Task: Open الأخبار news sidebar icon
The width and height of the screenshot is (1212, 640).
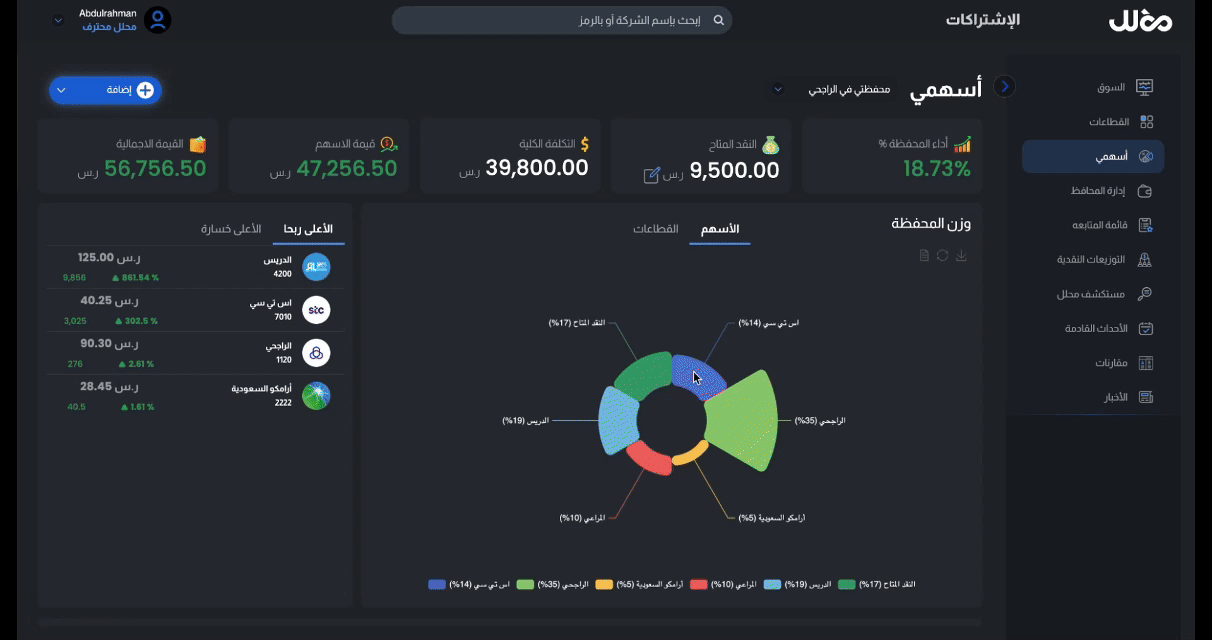Action: pyautogui.click(x=1146, y=397)
